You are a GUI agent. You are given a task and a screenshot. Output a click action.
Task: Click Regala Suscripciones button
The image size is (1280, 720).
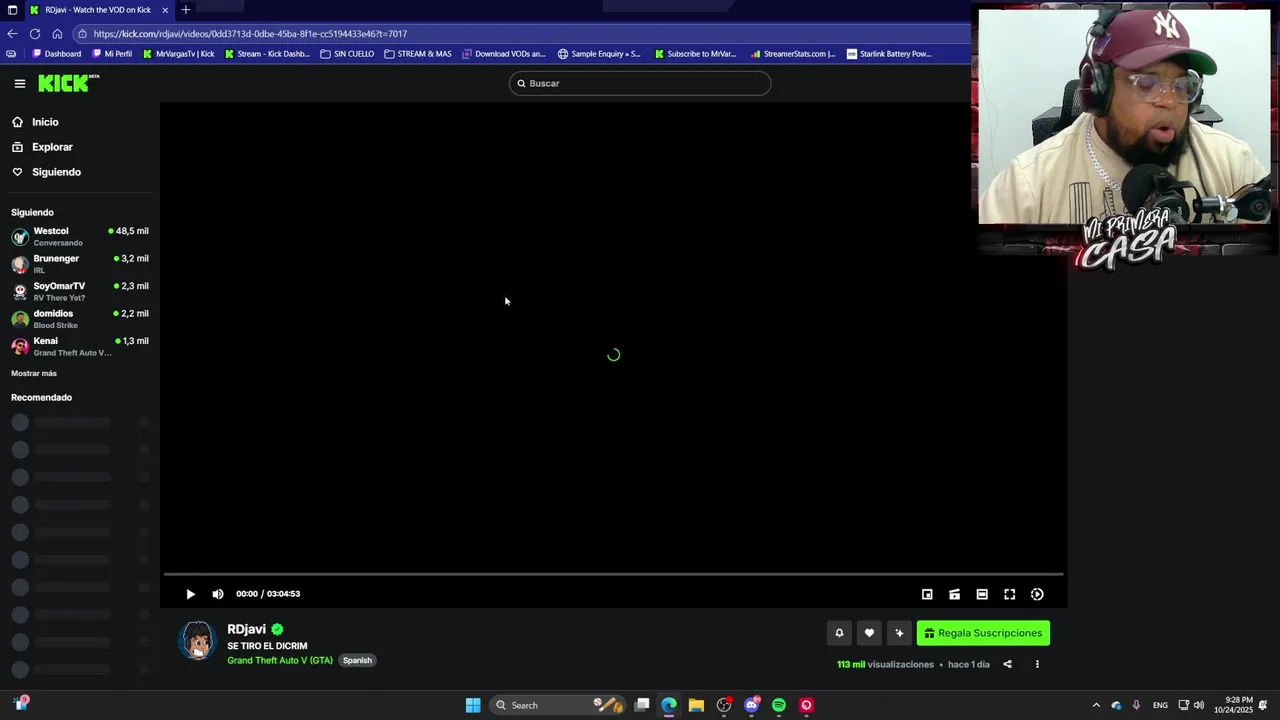(983, 633)
